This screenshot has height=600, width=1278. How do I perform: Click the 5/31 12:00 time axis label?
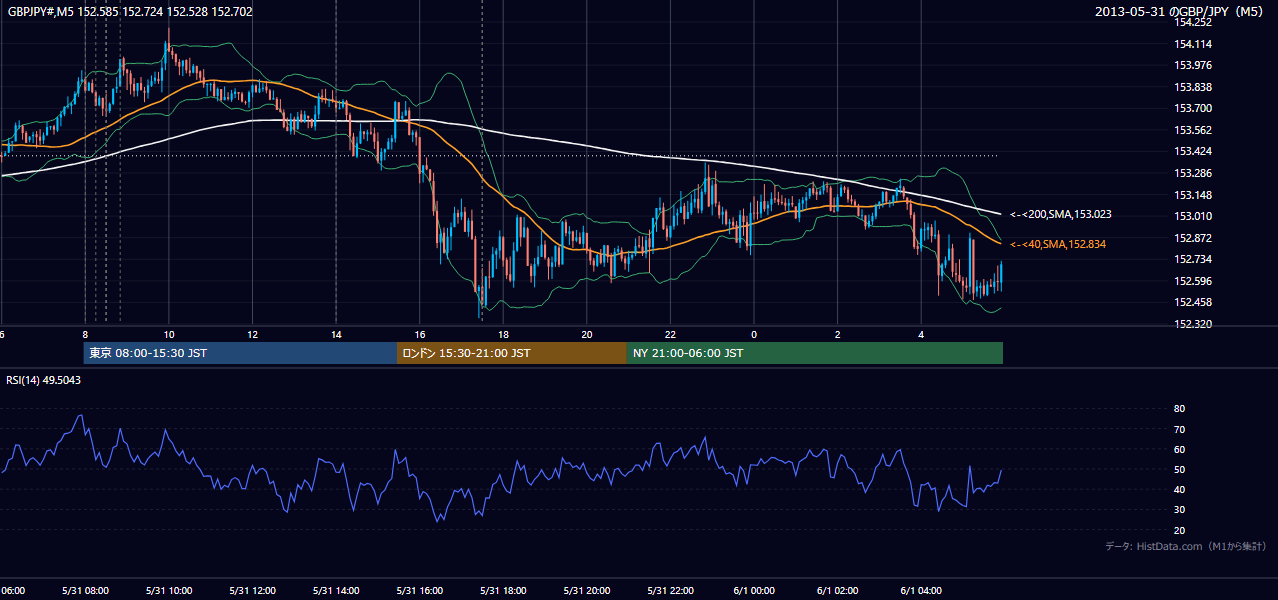click(252, 591)
